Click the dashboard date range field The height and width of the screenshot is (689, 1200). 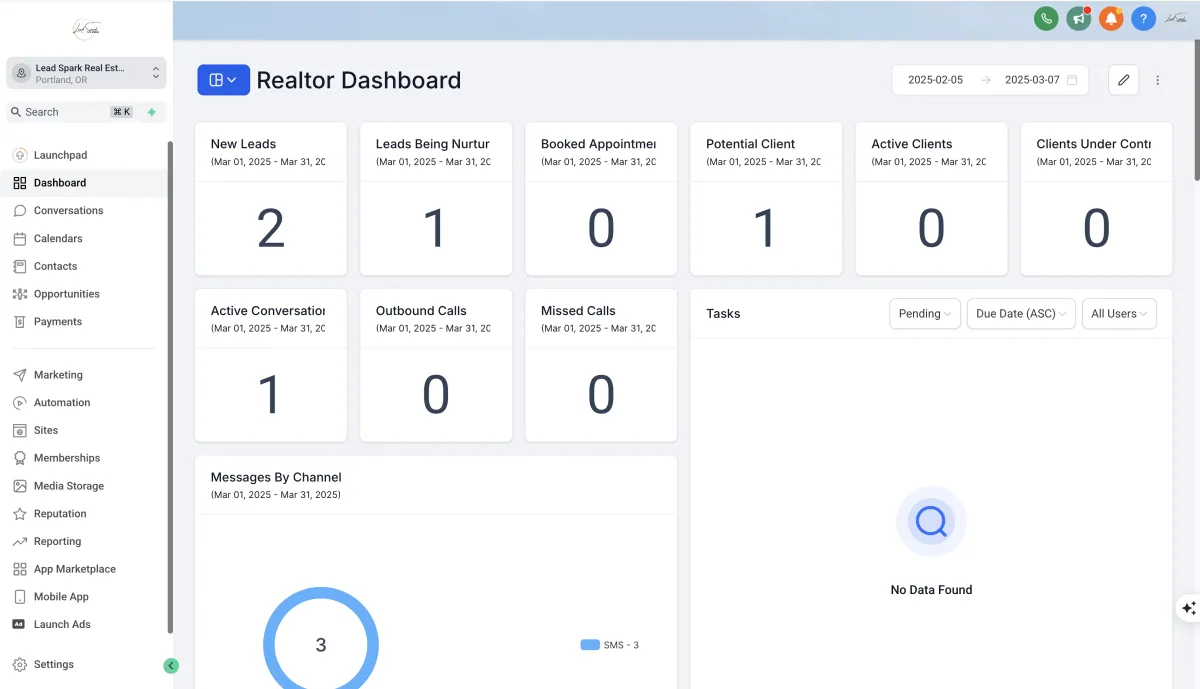[x=990, y=80]
